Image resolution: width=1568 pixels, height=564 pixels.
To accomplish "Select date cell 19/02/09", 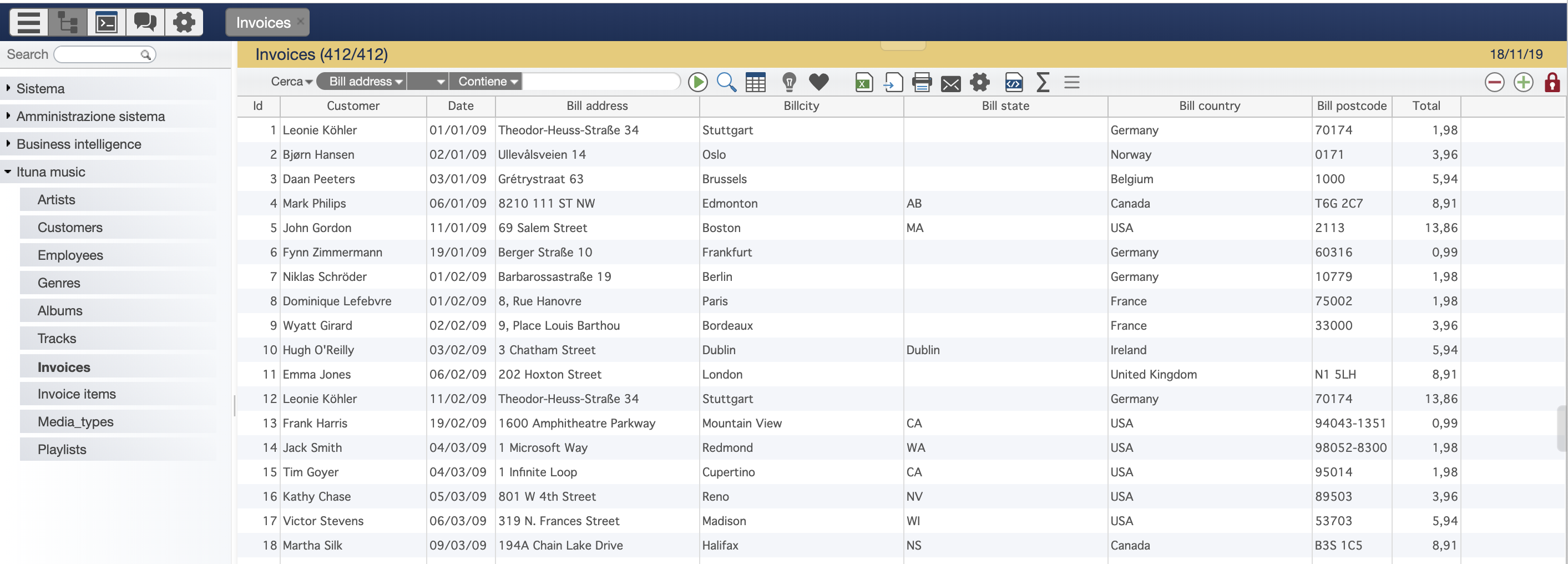I will click(x=461, y=424).
